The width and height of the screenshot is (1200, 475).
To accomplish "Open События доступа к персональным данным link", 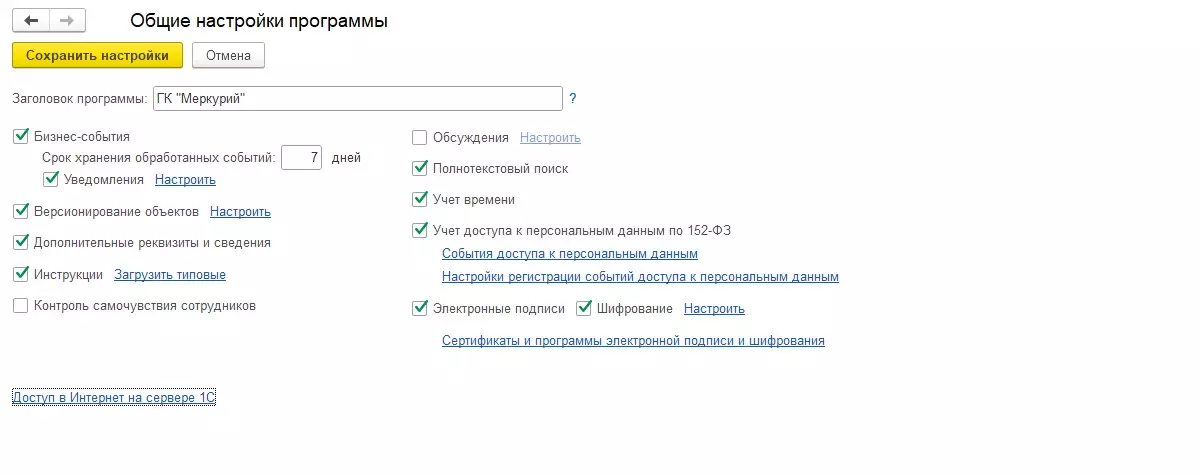I will [569, 254].
